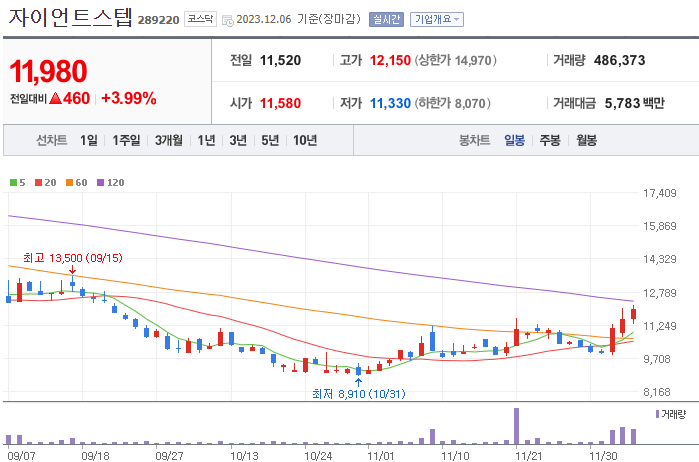Click the 11/30 date axis label
The width and height of the screenshot is (699, 462).
603,456
